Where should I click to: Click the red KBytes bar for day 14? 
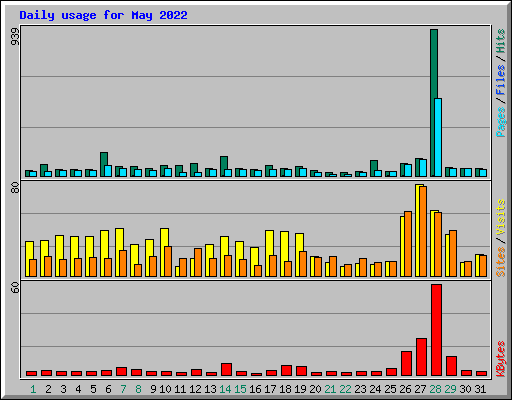tap(226, 369)
